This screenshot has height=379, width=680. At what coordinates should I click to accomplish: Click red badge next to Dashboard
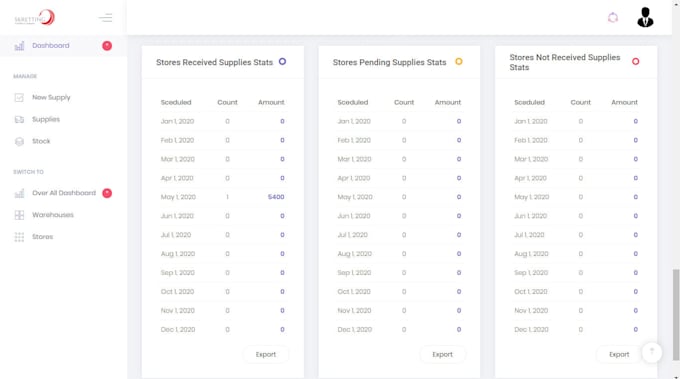(107, 46)
